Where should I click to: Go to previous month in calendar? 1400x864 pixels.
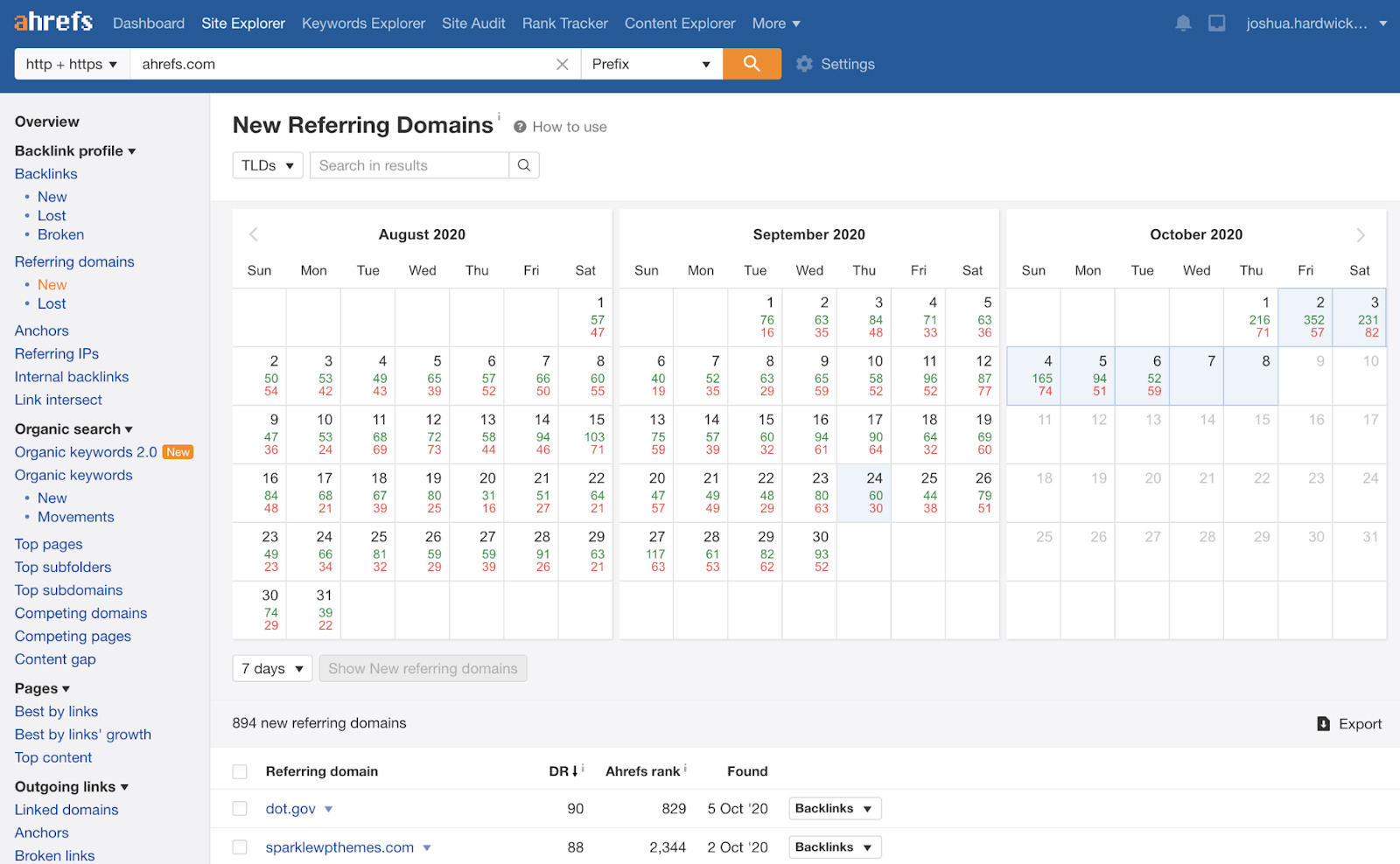(254, 234)
